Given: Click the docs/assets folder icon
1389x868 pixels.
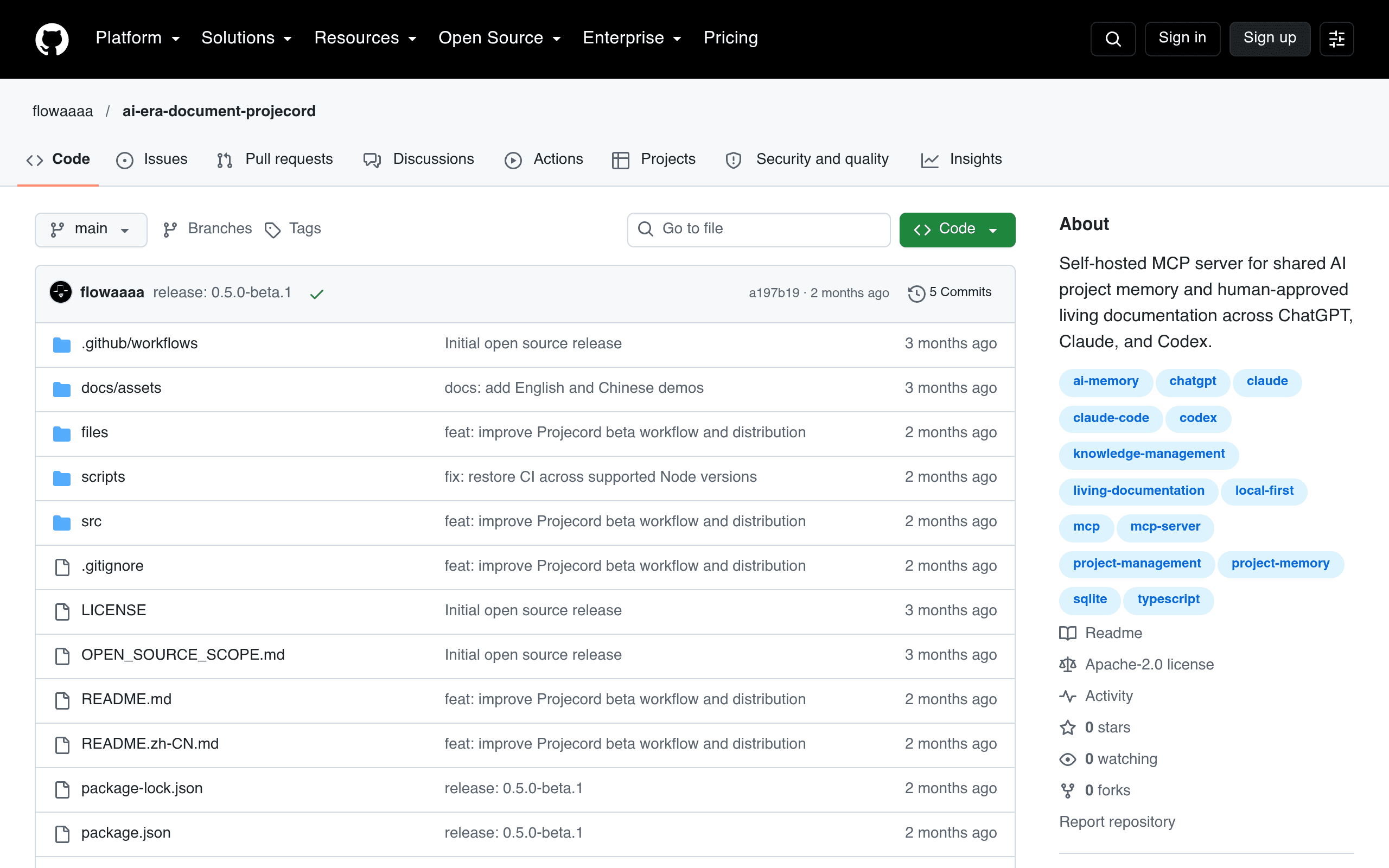Looking at the screenshot, I should click(x=62, y=389).
